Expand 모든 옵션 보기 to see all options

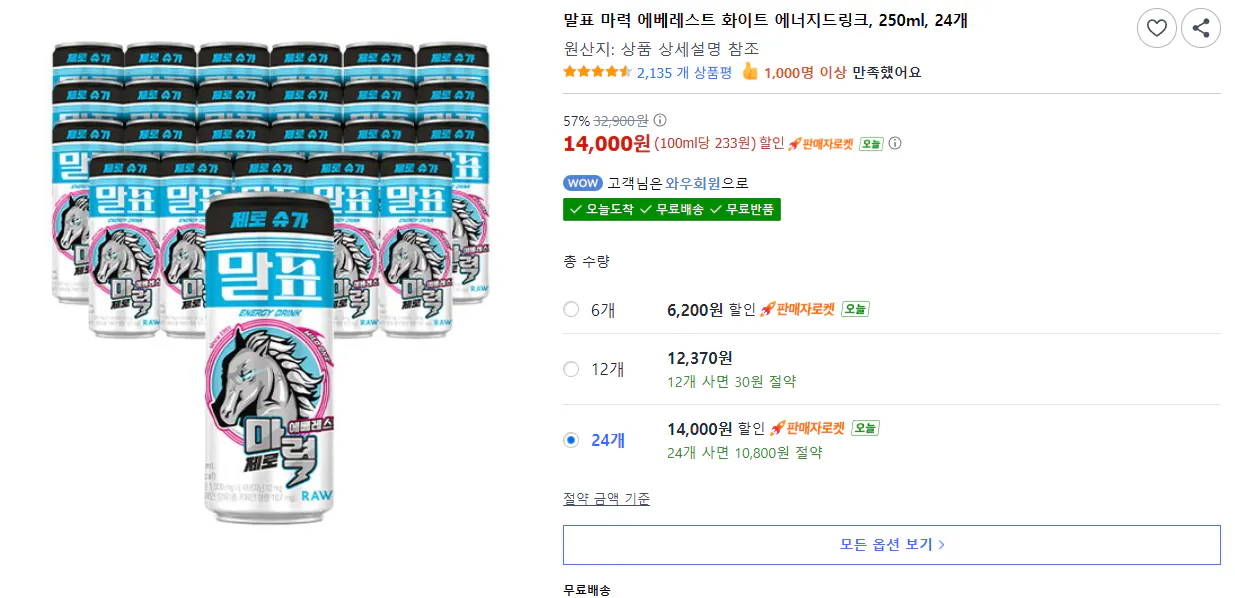[x=892, y=544]
